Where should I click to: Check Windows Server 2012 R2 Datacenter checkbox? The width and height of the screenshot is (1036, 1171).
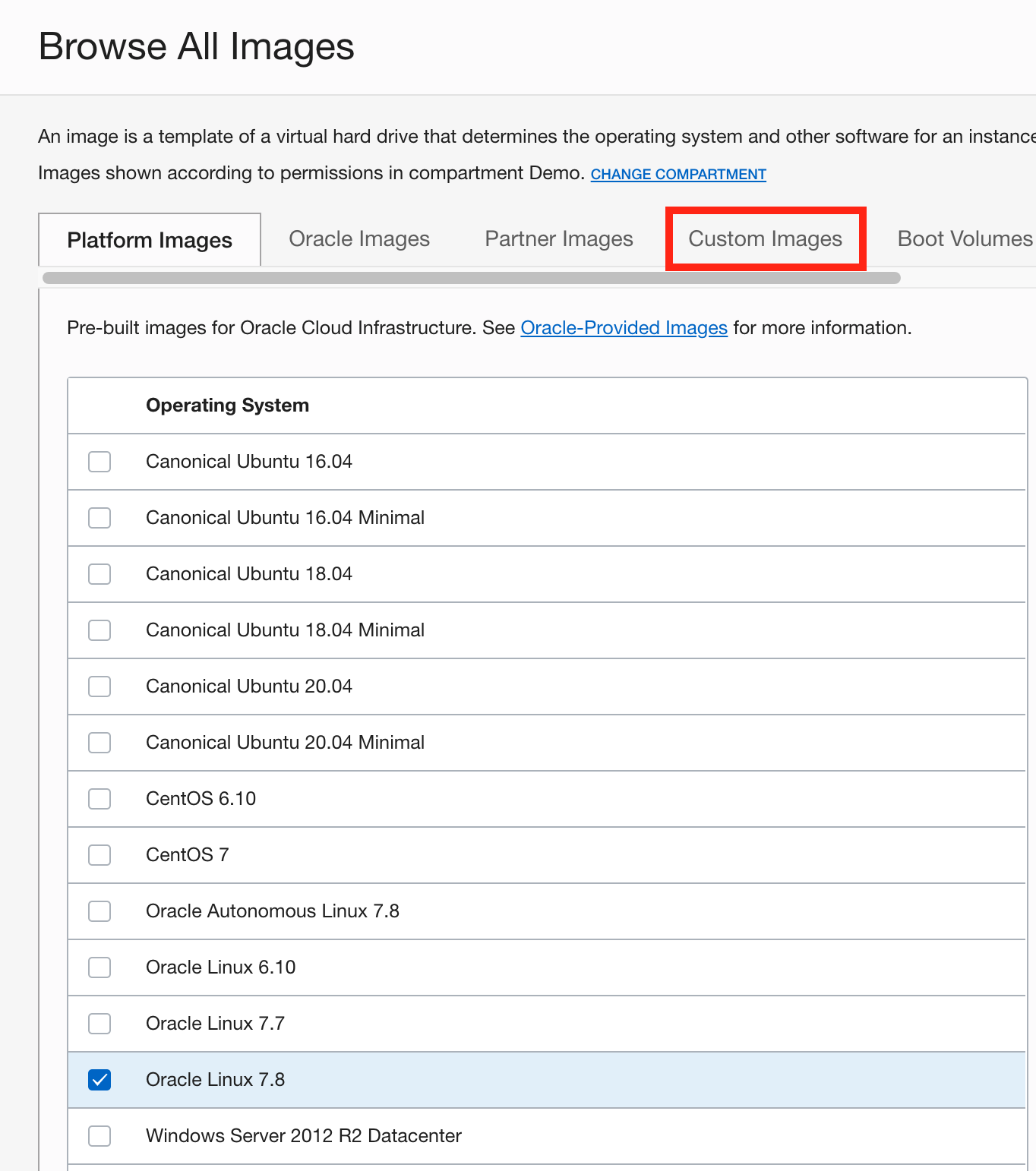click(x=99, y=1136)
